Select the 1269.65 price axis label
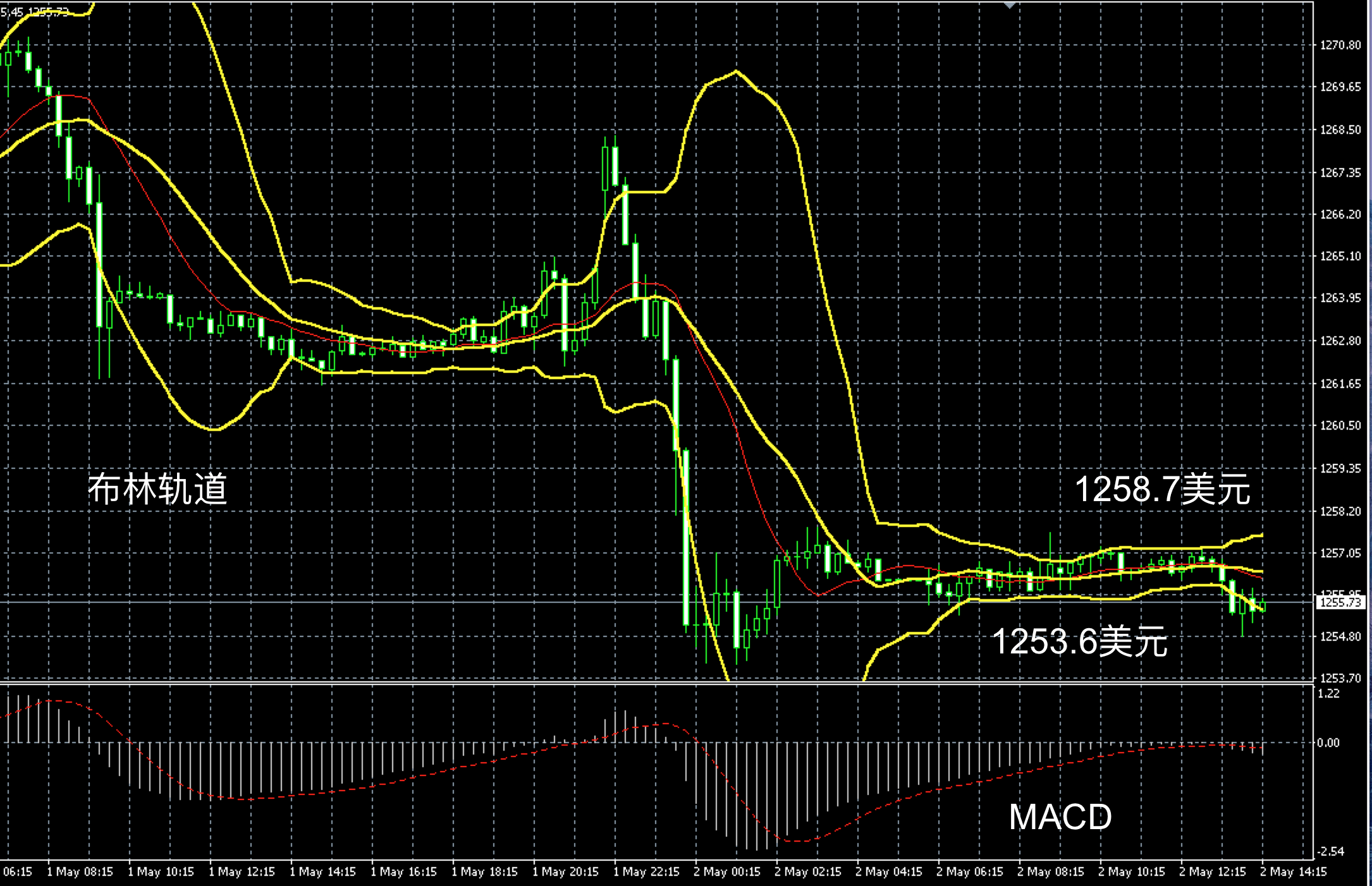Viewport: 1372px width, 886px height. [x=1340, y=87]
